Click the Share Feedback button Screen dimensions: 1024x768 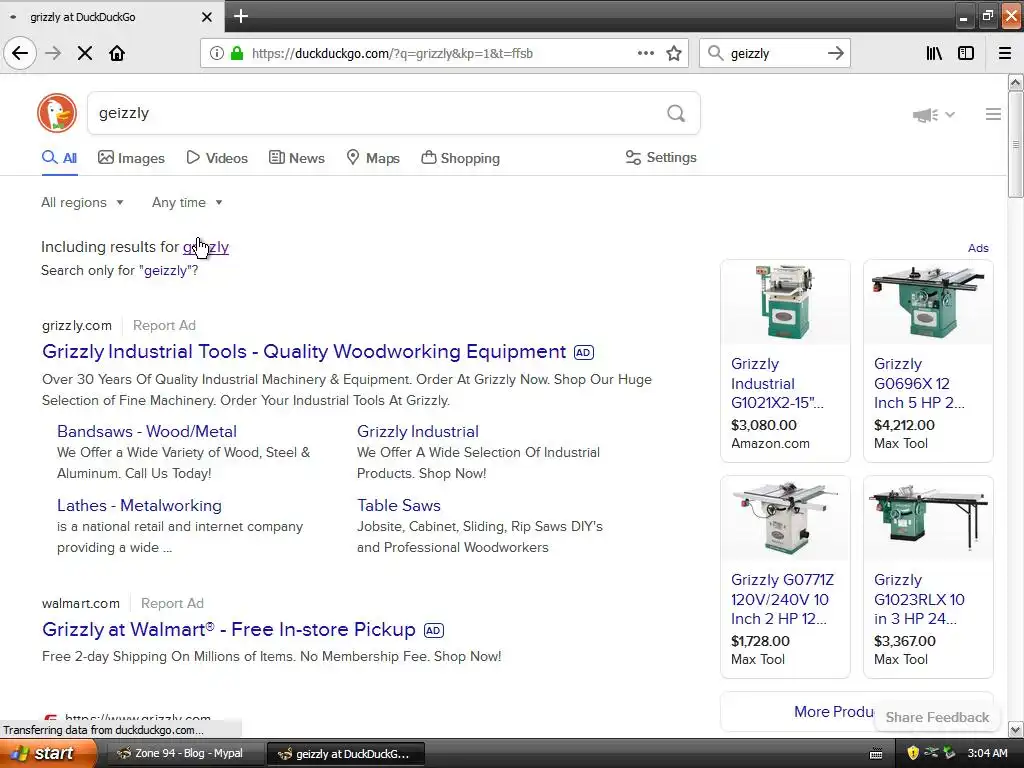(x=937, y=717)
